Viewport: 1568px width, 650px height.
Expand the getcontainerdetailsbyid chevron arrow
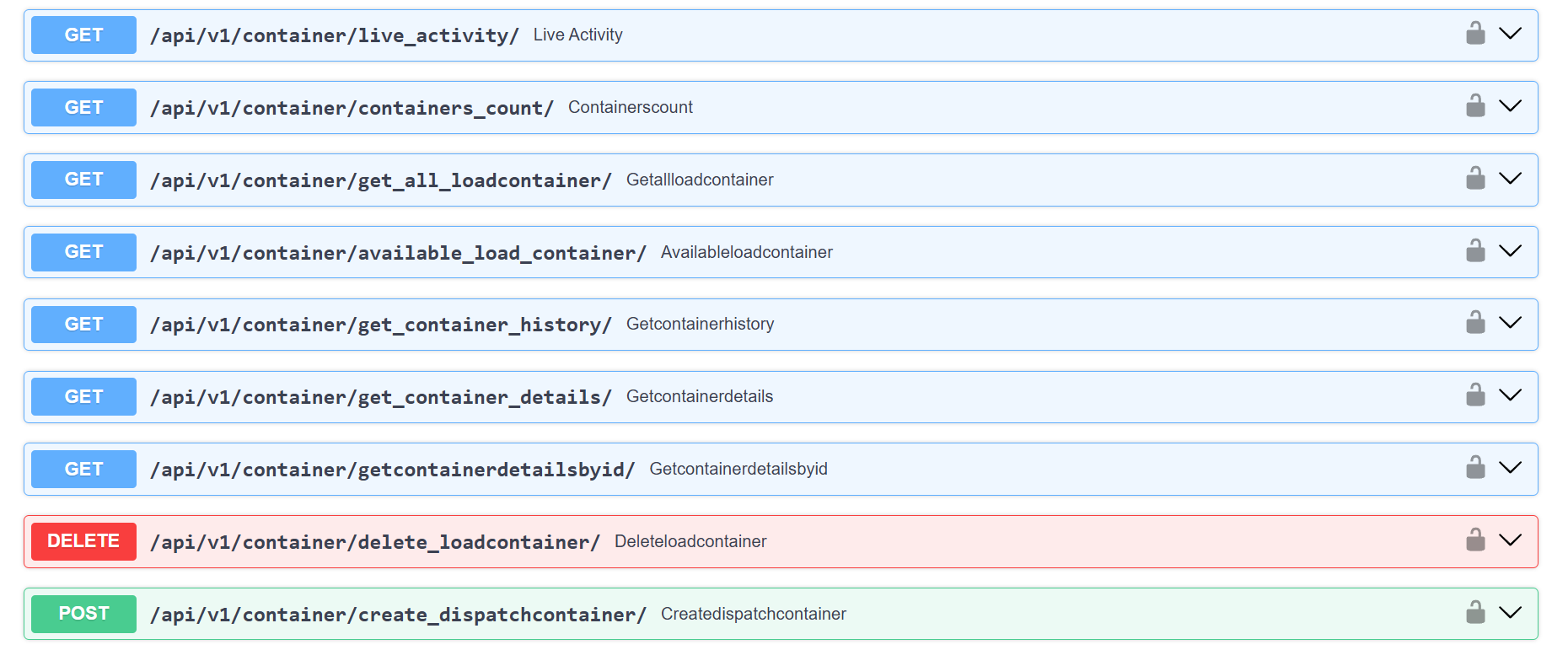(x=1510, y=468)
